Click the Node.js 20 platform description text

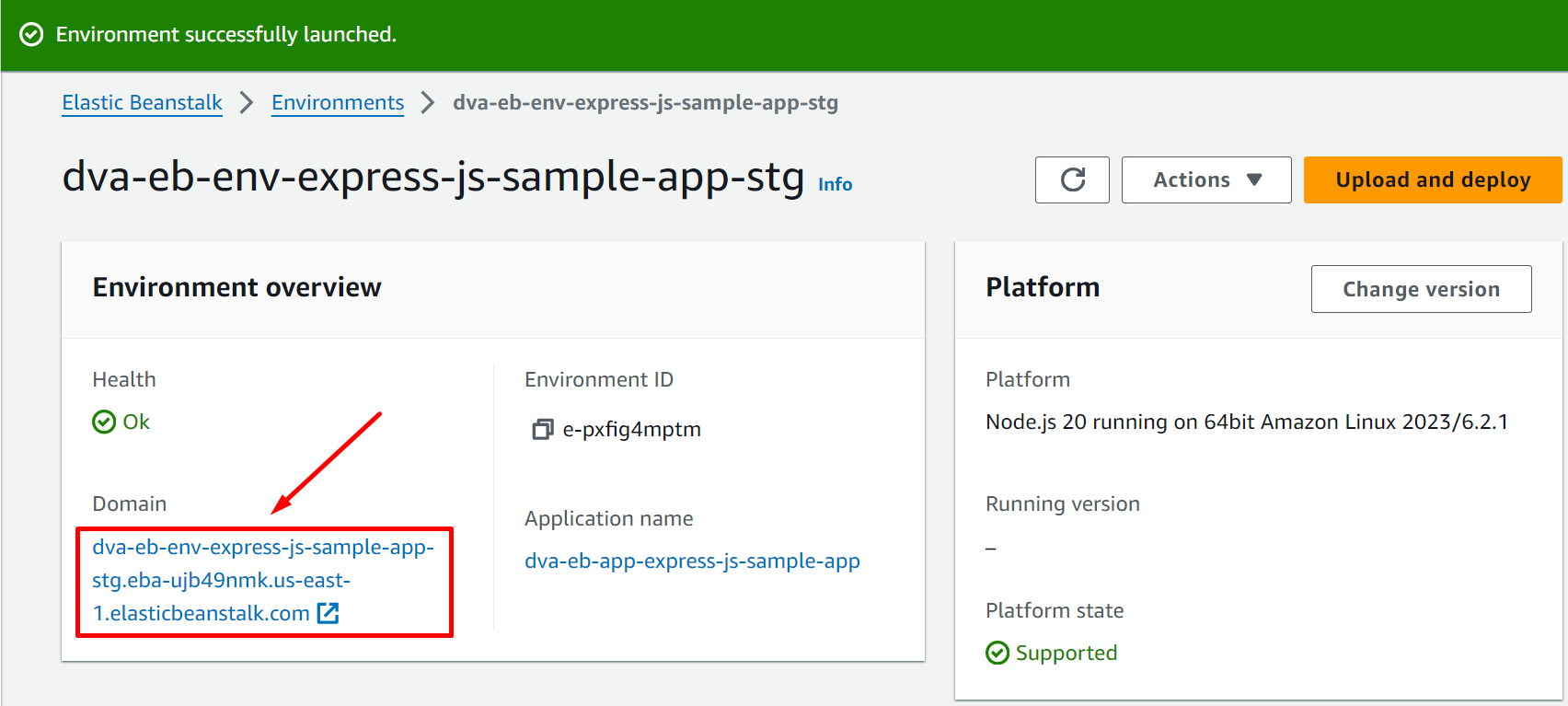coord(1246,422)
